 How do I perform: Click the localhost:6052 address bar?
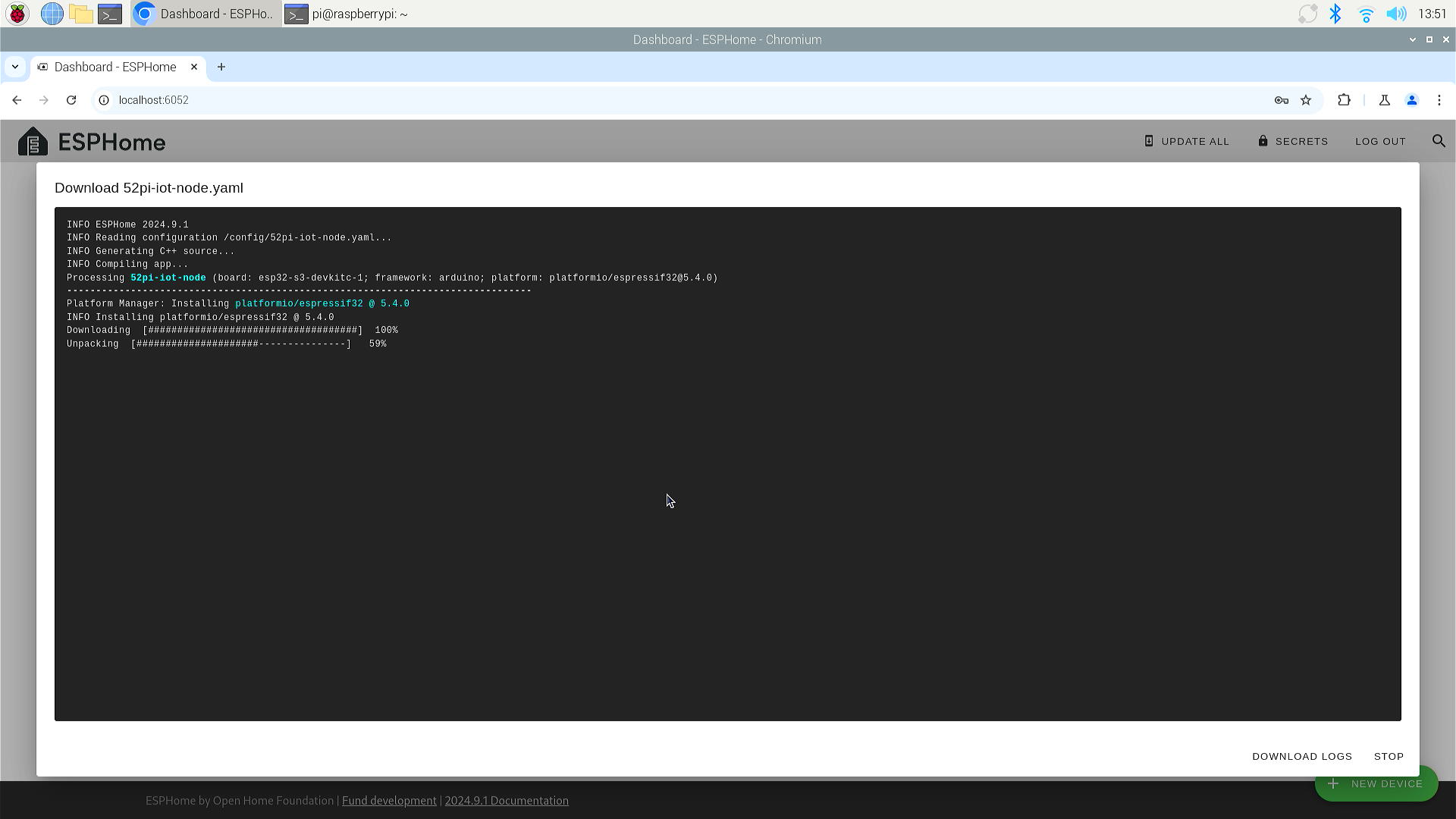(x=153, y=99)
